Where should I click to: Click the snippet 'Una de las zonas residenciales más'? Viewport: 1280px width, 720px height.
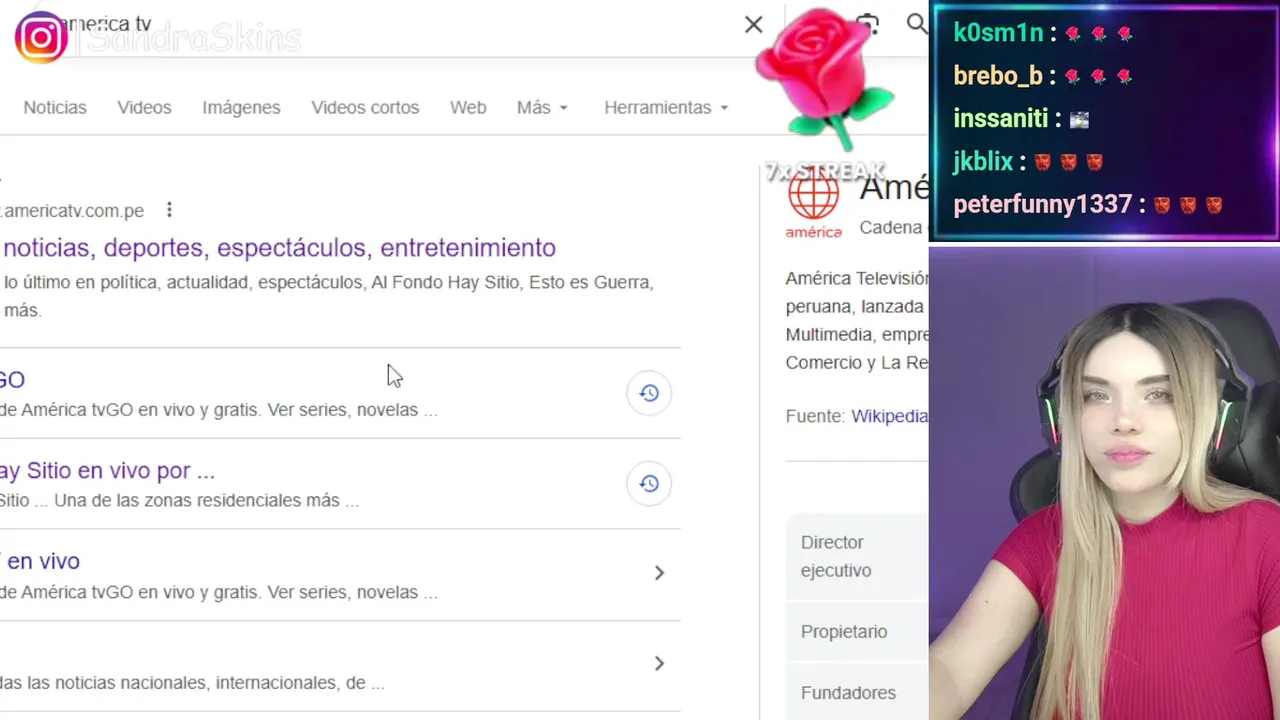coord(206,500)
